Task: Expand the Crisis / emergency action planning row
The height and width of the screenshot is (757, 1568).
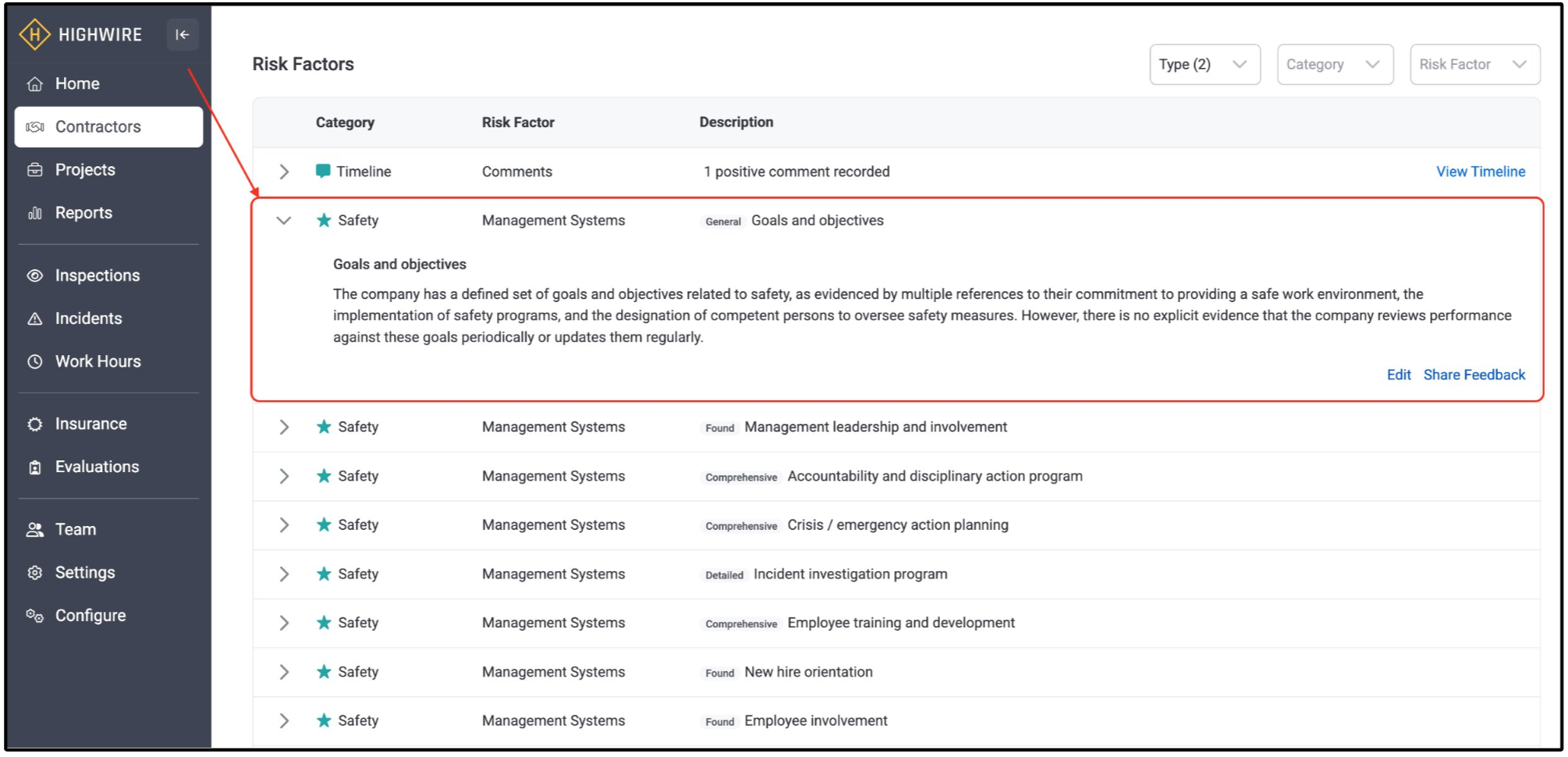Action: pos(285,525)
